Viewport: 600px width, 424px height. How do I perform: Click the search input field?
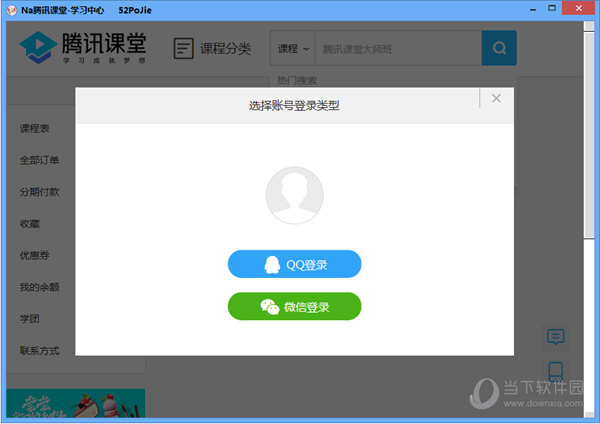[x=398, y=49]
